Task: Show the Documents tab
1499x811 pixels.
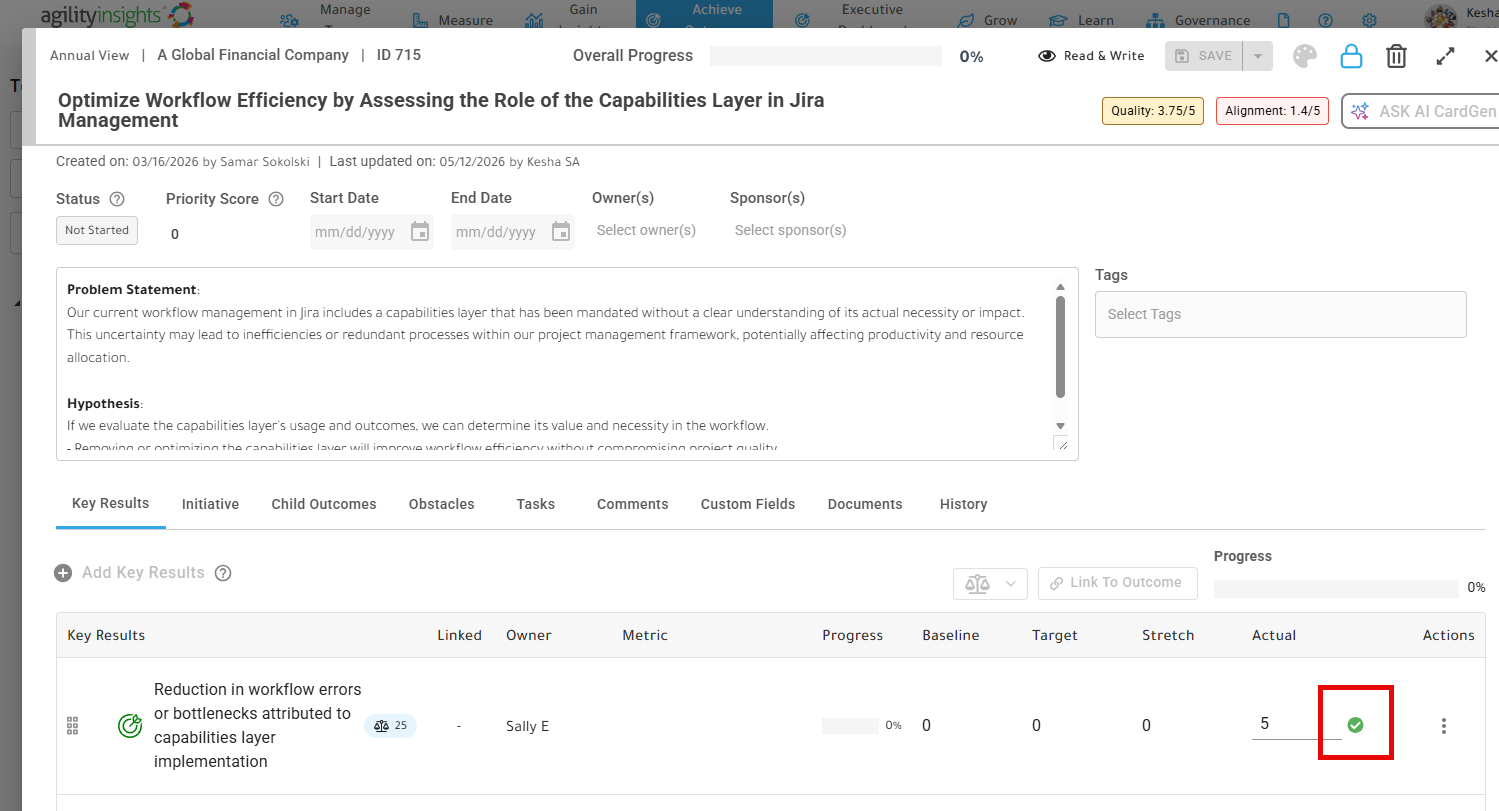Action: [x=865, y=504]
